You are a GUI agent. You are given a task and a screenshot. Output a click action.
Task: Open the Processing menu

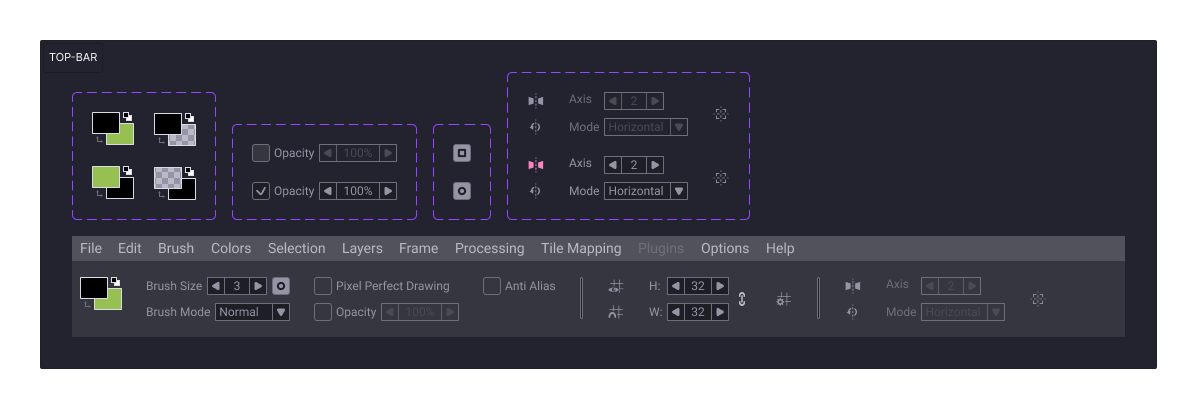point(490,248)
